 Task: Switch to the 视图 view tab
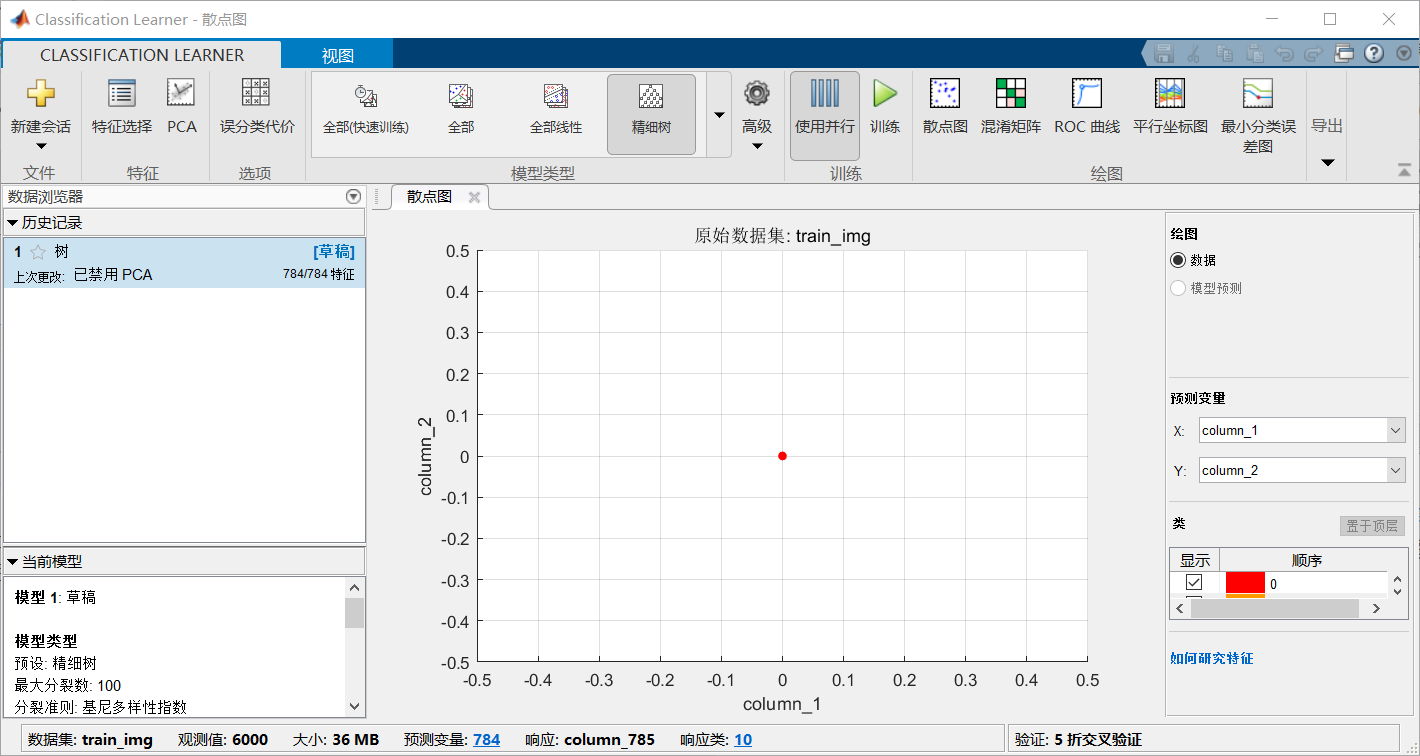338,56
